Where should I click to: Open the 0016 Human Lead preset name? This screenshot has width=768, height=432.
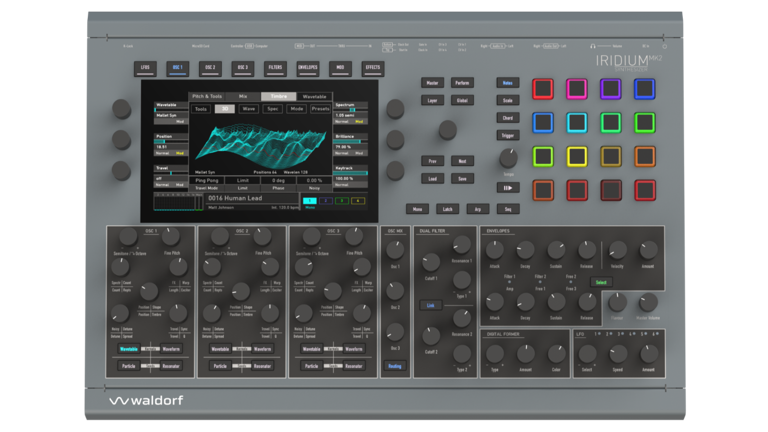[235, 198]
